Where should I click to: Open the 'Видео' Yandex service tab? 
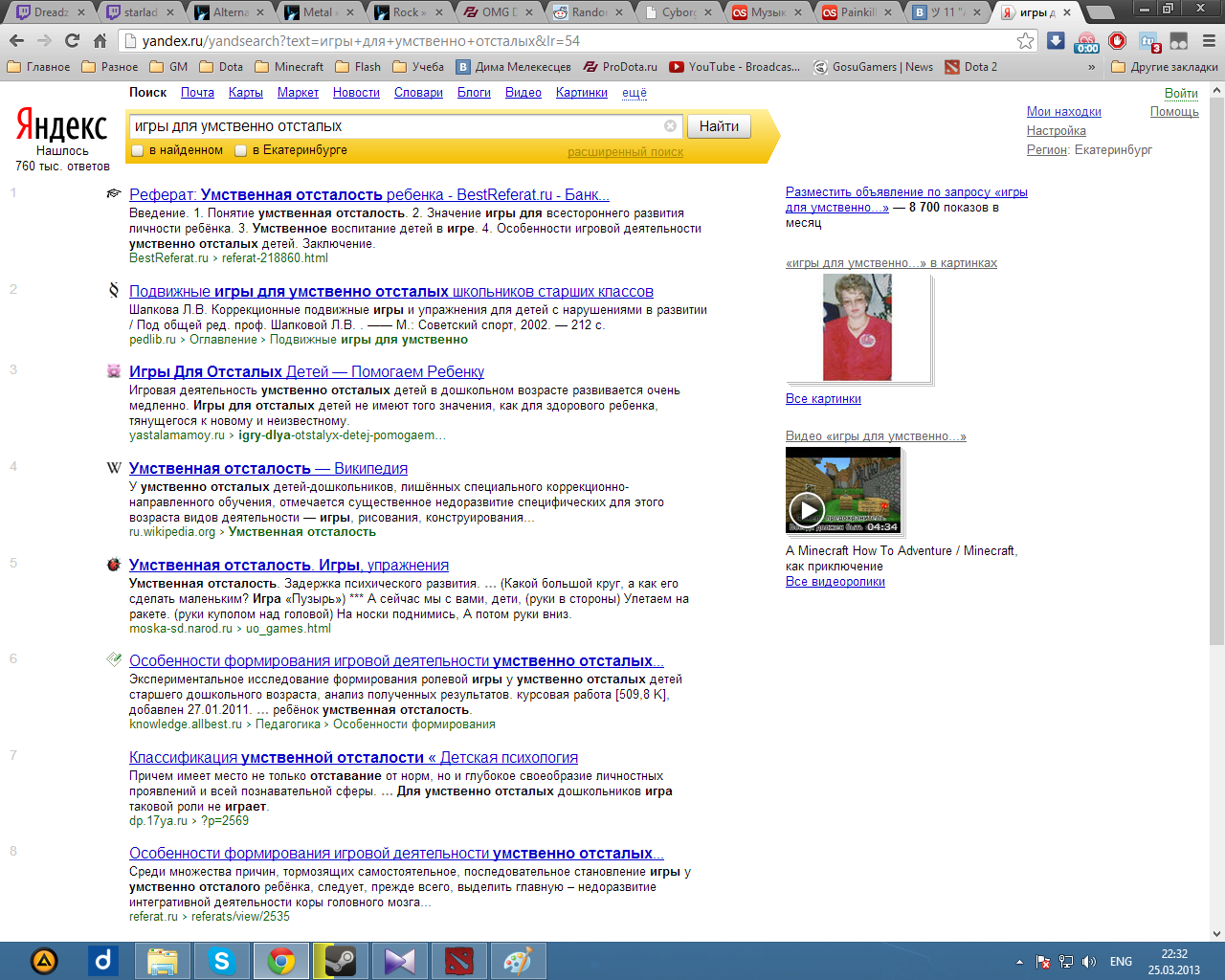(523, 92)
